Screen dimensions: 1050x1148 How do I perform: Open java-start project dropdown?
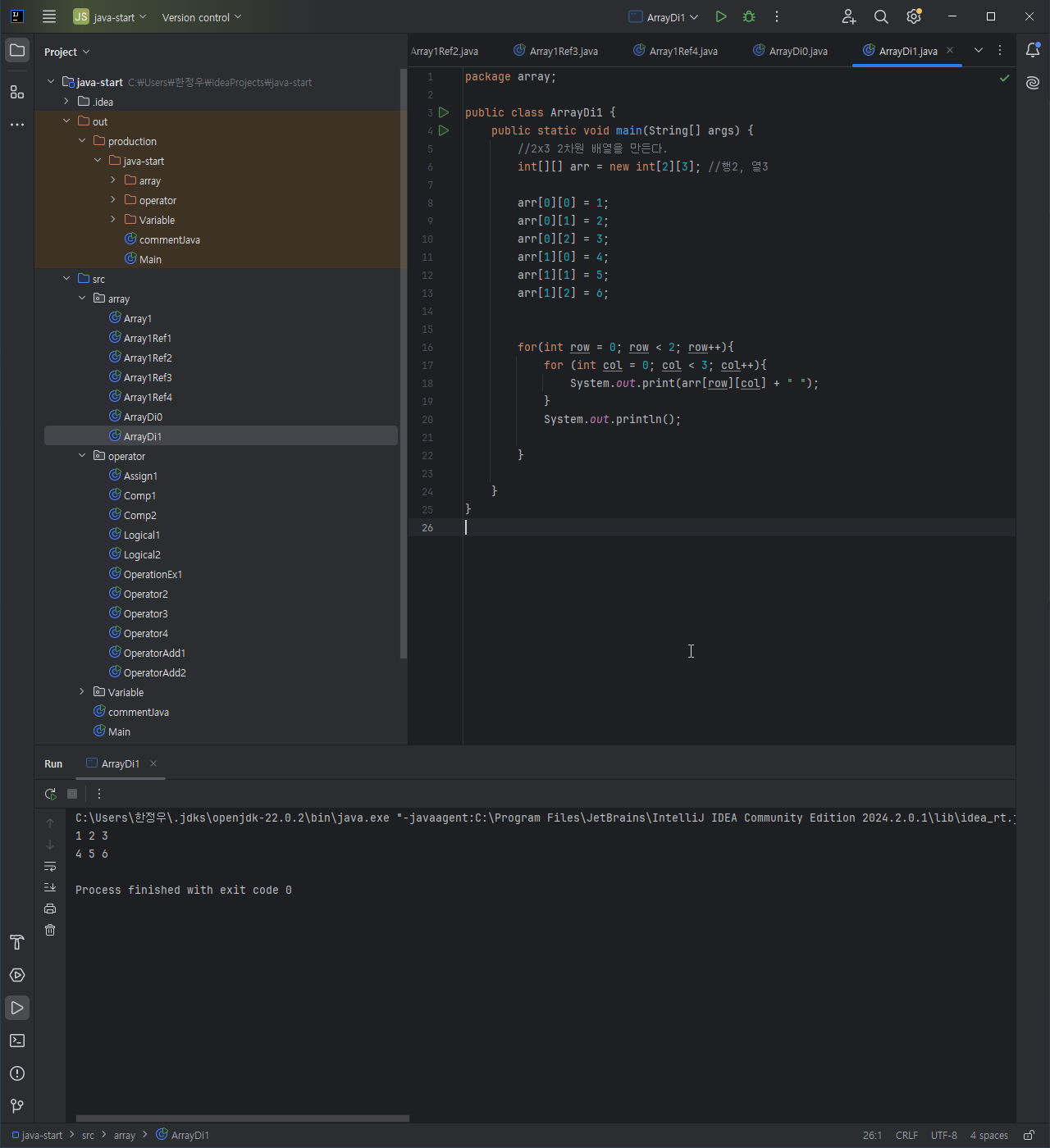(x=110, y=16)
